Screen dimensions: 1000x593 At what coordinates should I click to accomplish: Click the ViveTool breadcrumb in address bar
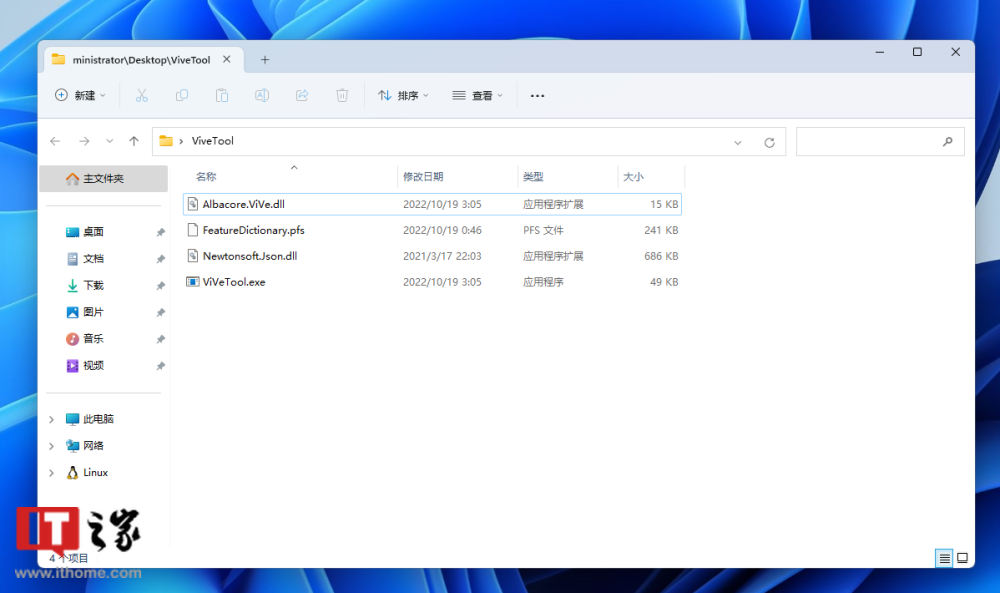[x=212, y=141]
